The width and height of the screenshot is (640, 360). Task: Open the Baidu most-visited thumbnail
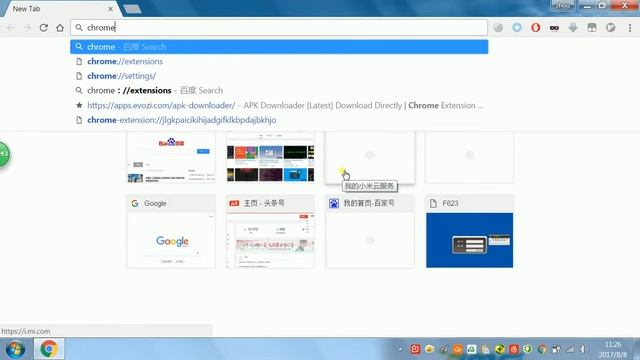click(171, 157)
